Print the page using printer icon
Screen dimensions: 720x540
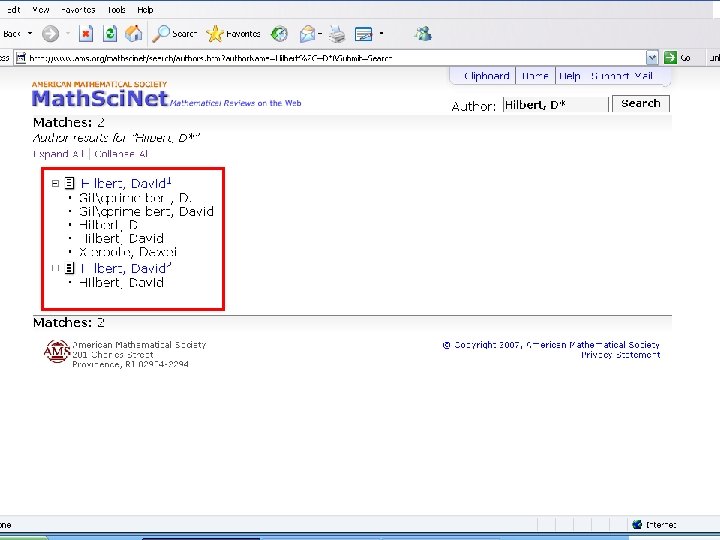tap(337, 34)
